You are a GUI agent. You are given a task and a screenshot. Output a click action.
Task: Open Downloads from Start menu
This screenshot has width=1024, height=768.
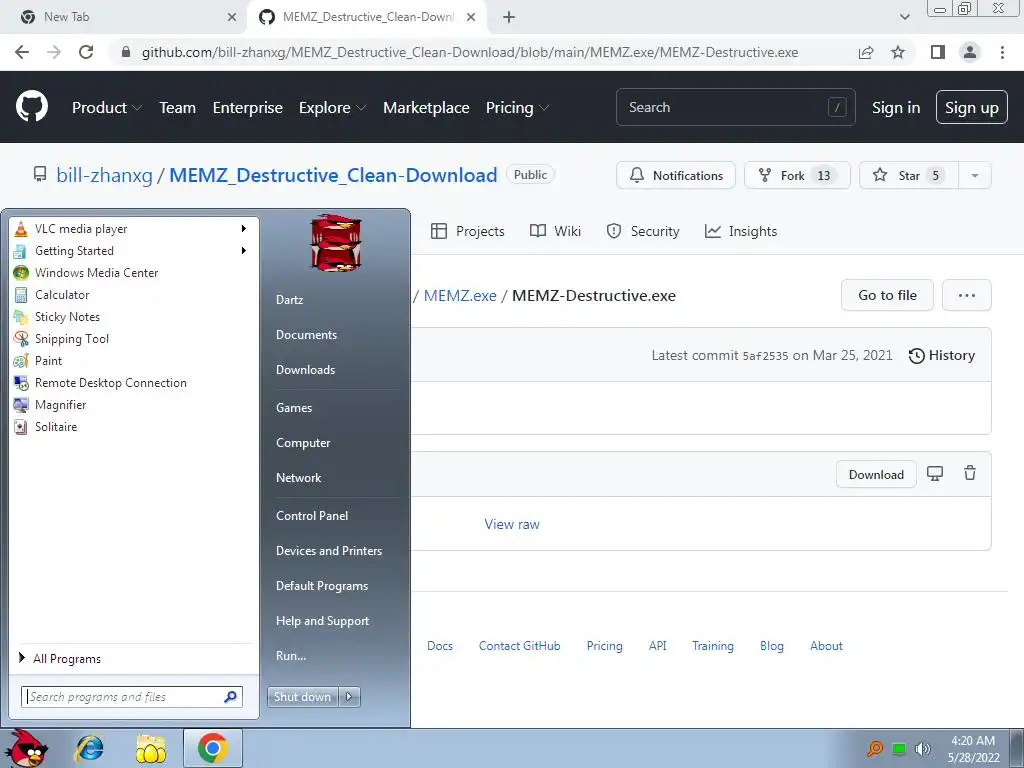[x=305, y=370]
